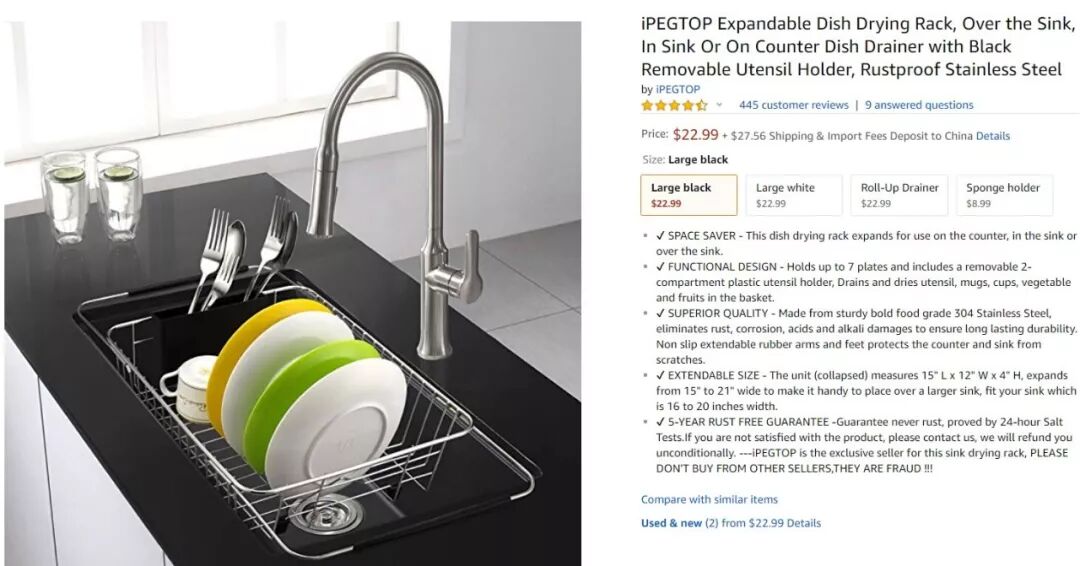The height and width of the screenshot is (566, 1080).
Task: Open the 445 customer reviews link
Action: pos(793,105)
